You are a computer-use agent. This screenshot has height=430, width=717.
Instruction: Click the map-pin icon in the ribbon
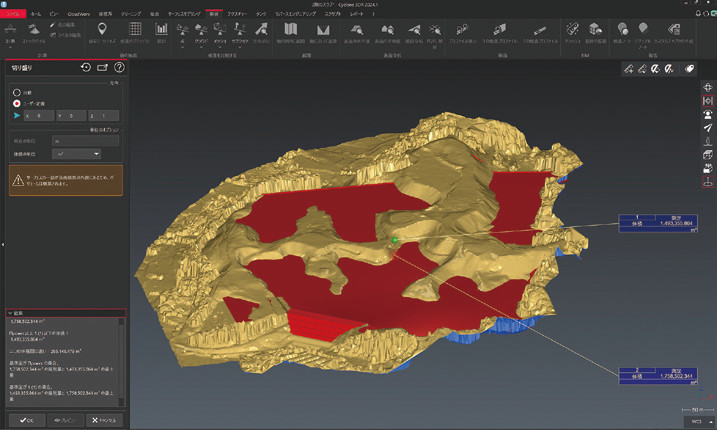pyautogui.click(x=102, y=29)
